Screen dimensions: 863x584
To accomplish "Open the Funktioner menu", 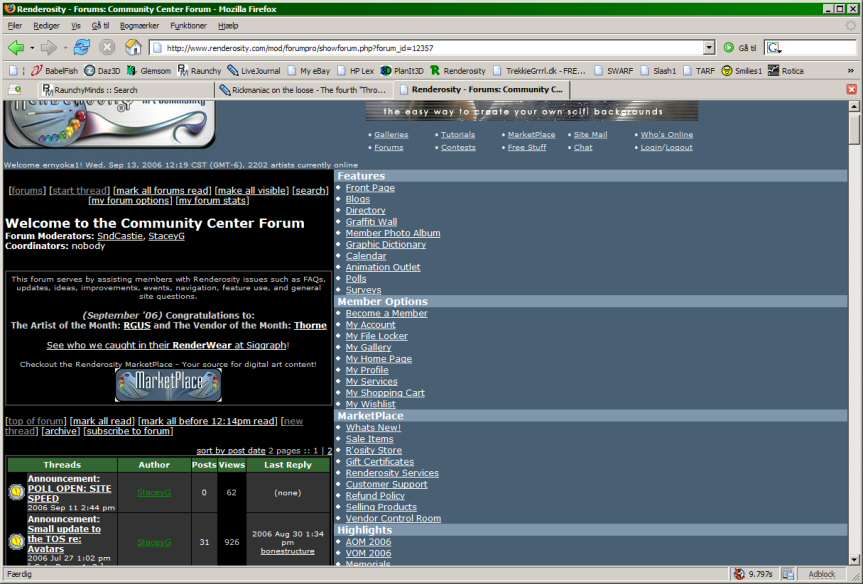I will pyautogui.click(x=188, y=25).
